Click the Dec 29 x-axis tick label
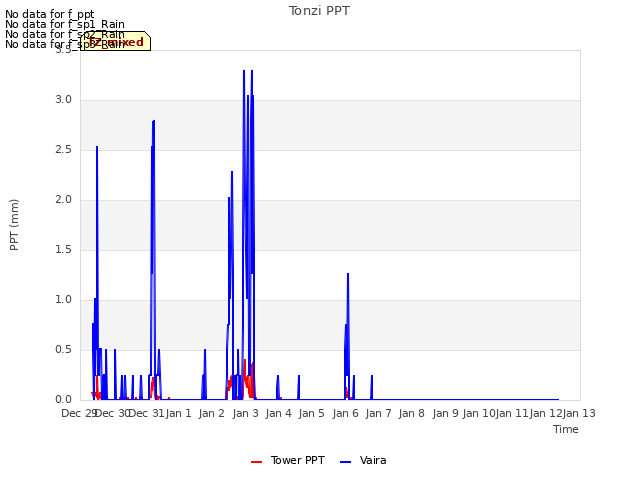Viewport: 640px width, 480px height. (79, 413)
